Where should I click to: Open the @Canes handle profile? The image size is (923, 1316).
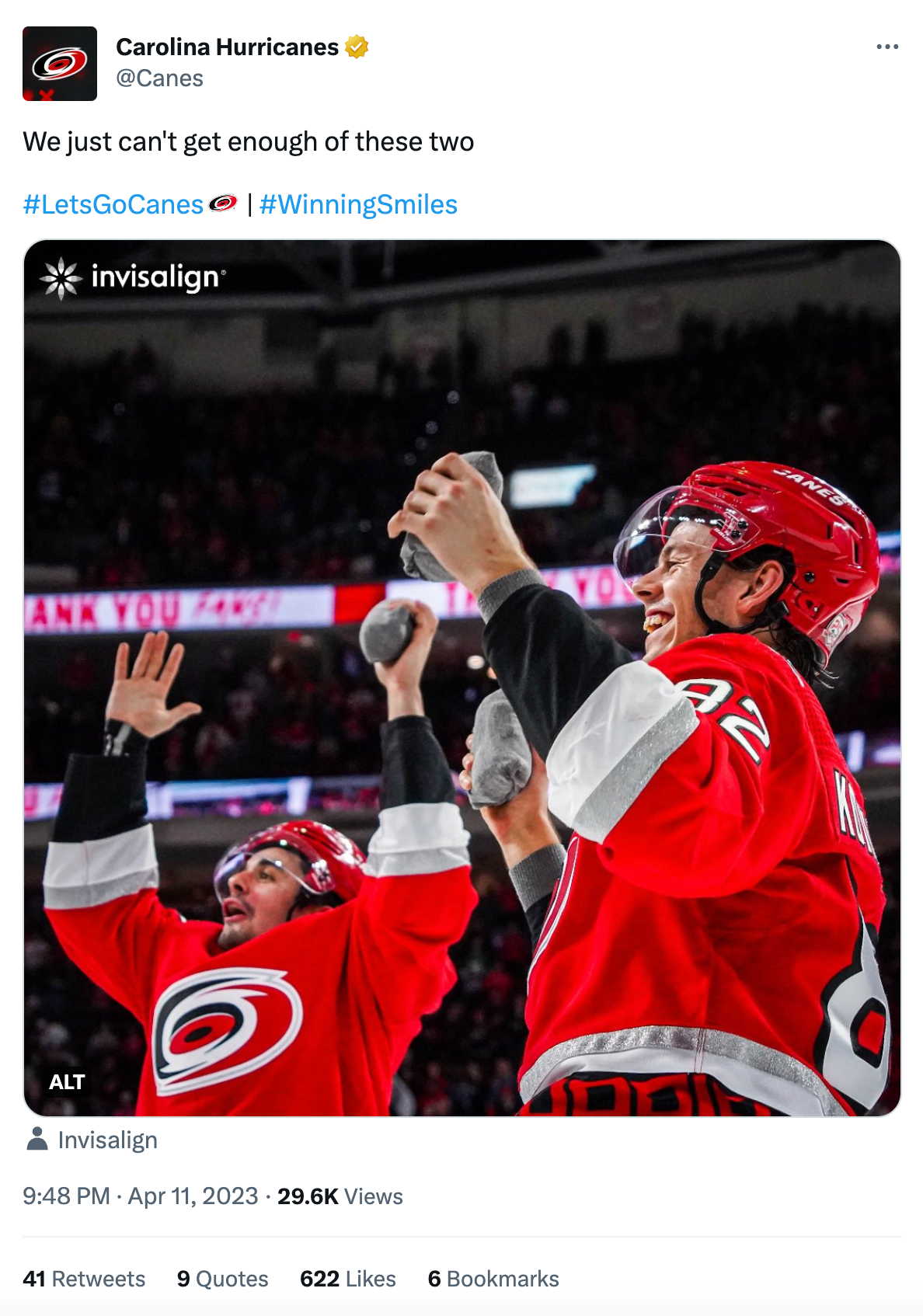pyautogui.click(x=159, y=78)
